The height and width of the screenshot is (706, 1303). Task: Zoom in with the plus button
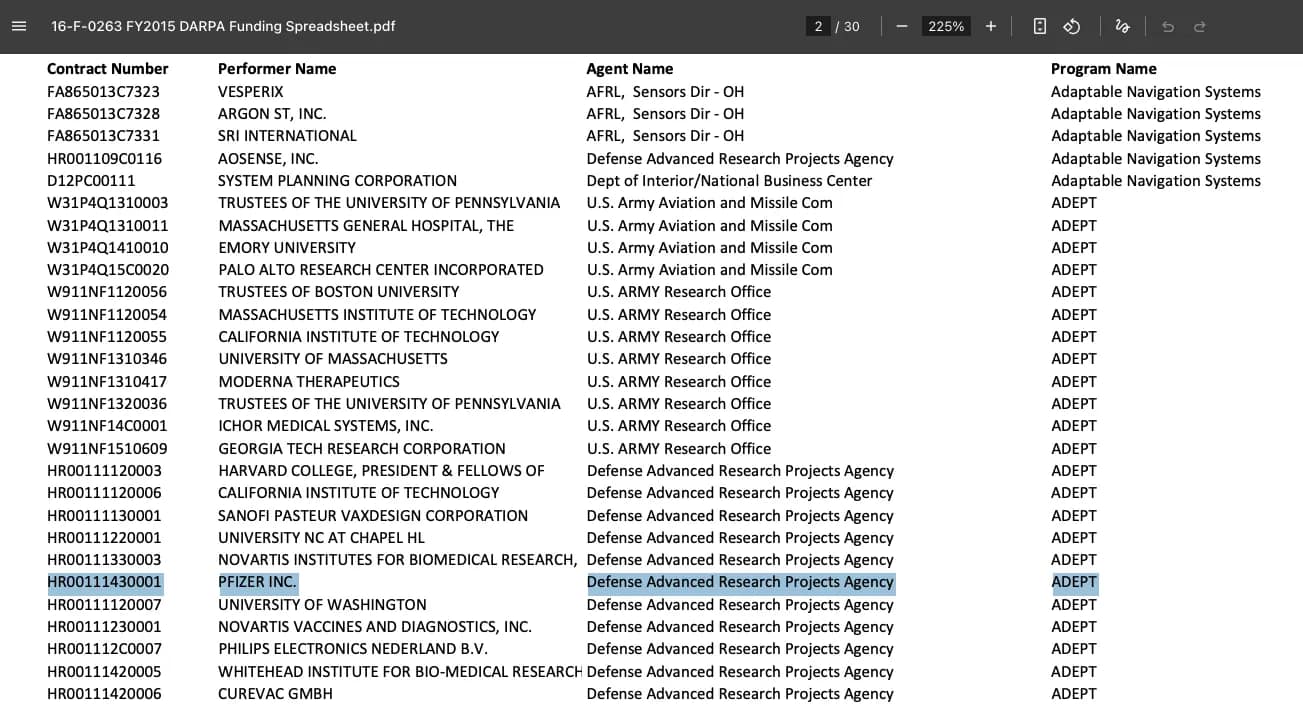[991, 26]
